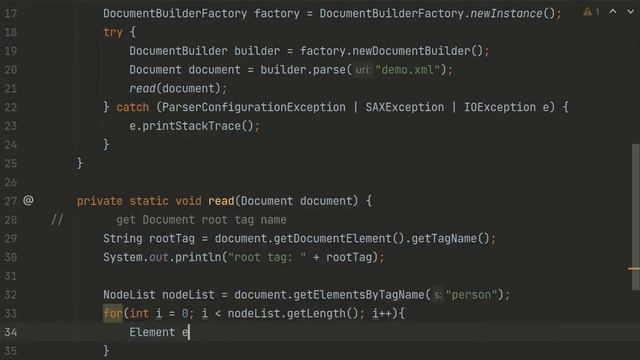Click the yellow warning stripe marker
This screenshot has height=360, width=640.
(633, 269)
